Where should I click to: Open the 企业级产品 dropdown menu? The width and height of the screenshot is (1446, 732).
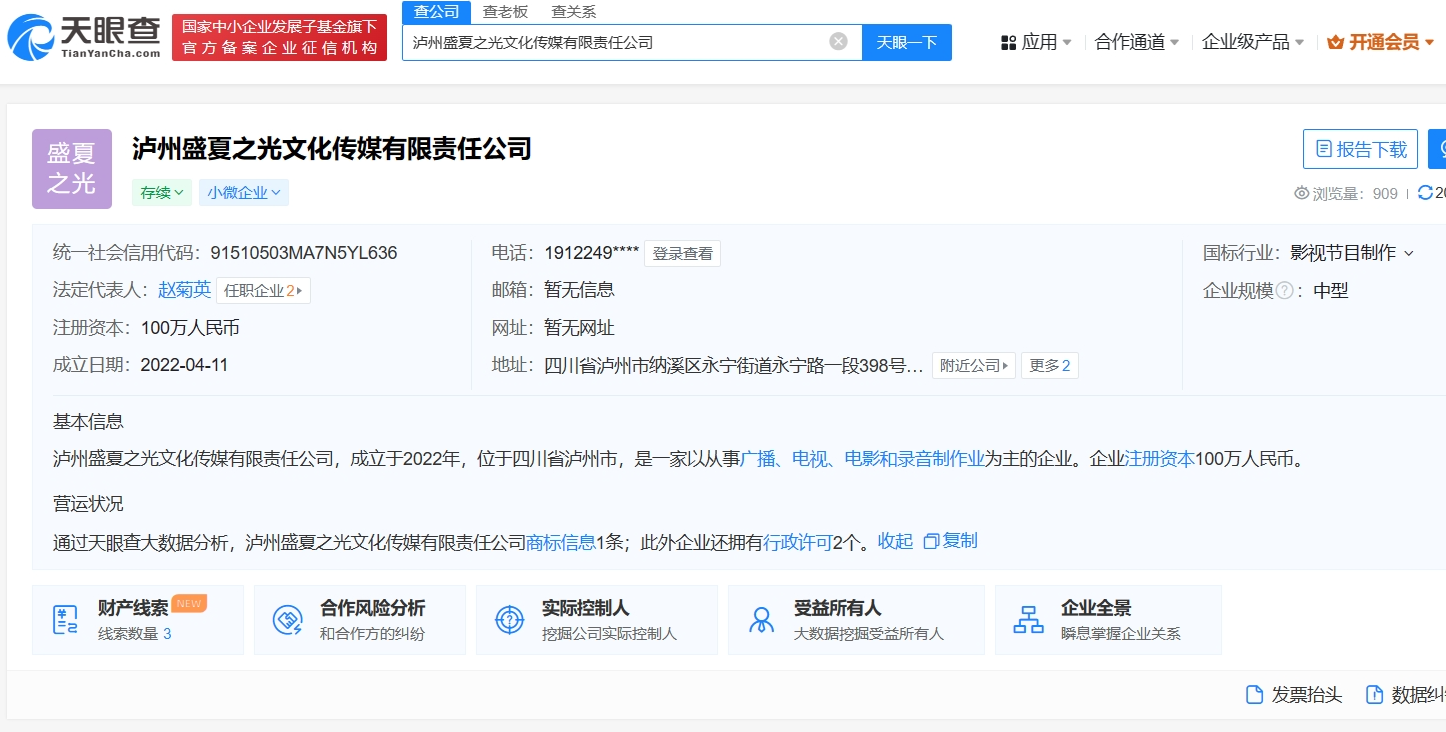point(1253,42)
